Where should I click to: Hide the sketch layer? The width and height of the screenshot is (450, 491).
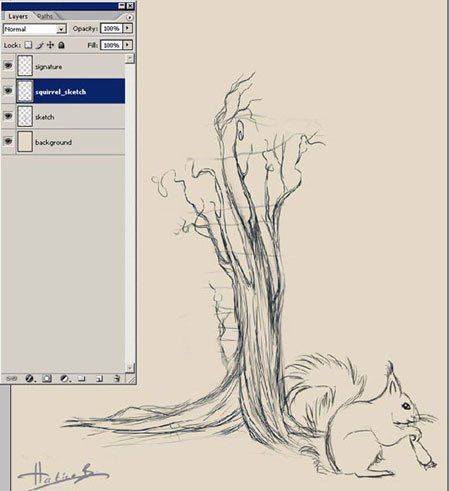pyautogui.click(x=8, y=116)
